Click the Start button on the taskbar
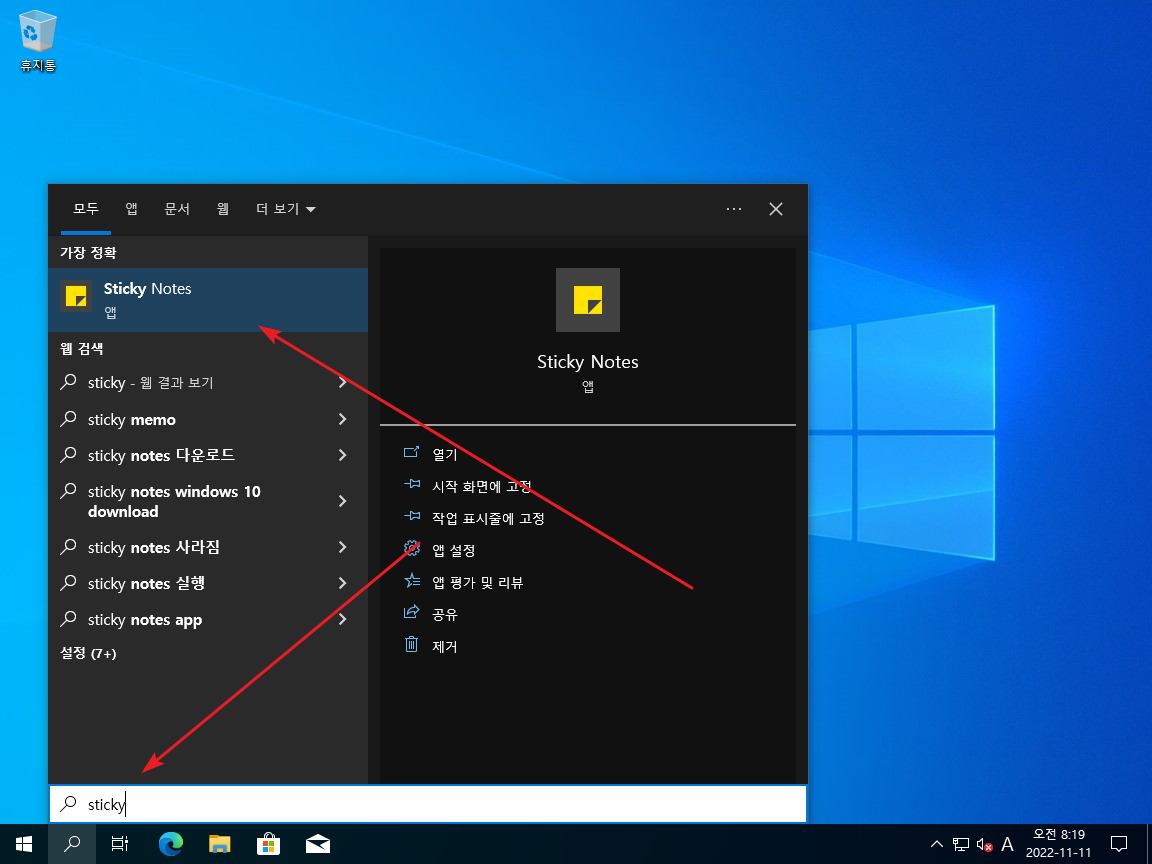The height and width of the screenshot is (864, 1152). [24, 844]
